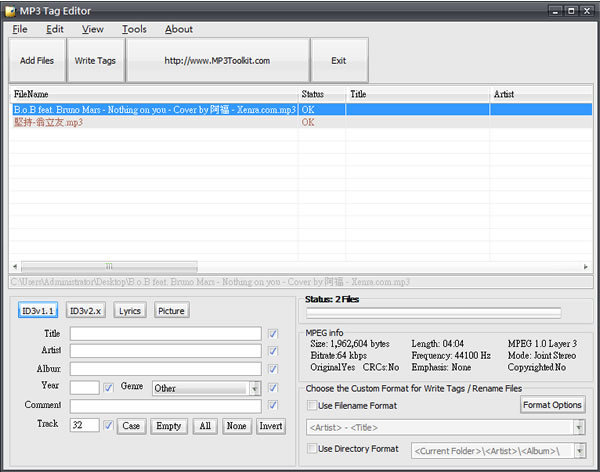Click the file path display field
The image size is (600, 472).
[x=301, y=282]
